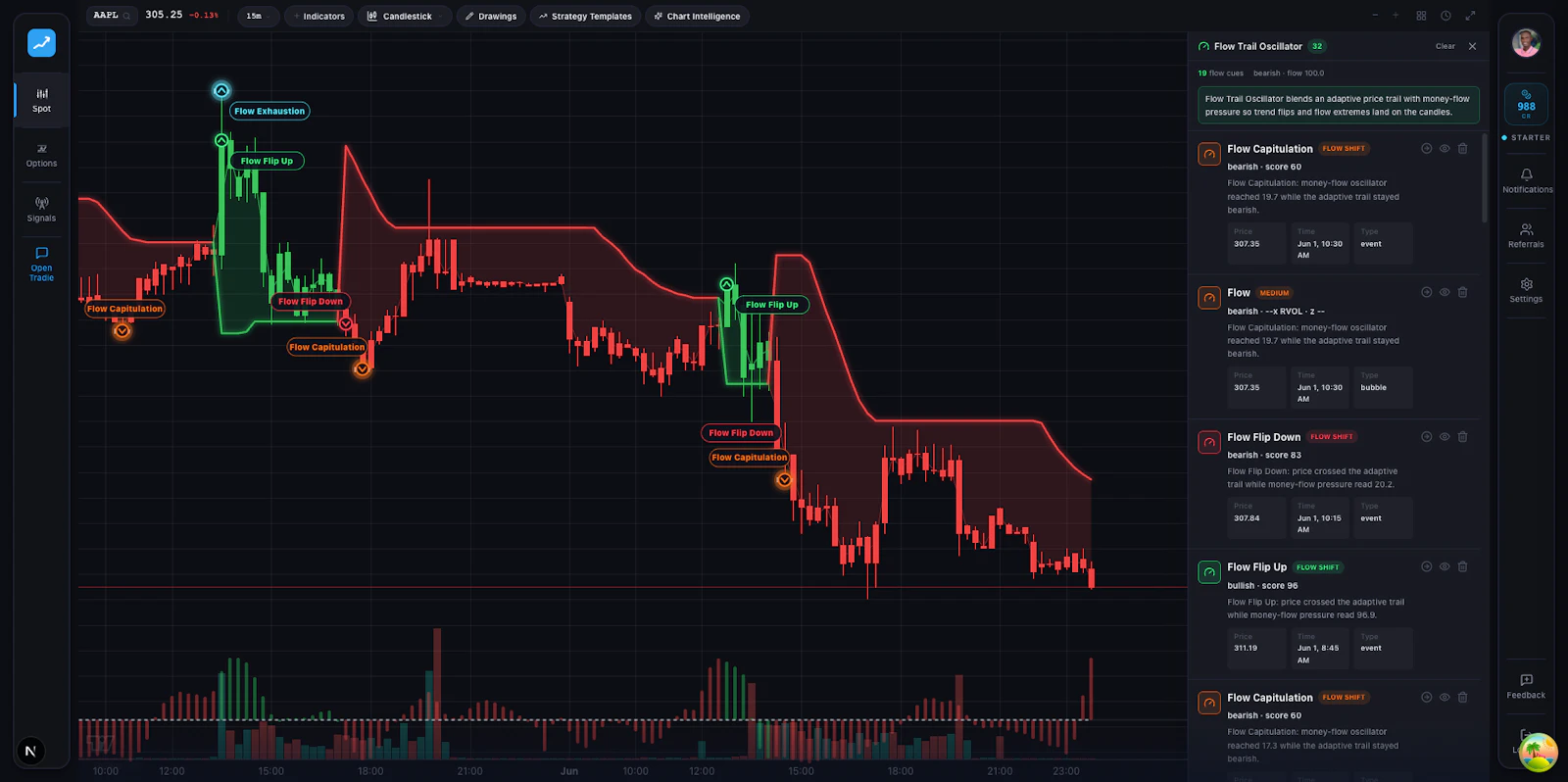This screenshot has width=1568, height=782.
Task: Clear the Flow Trail Oscillator cues
Action: pos(1445,46)
